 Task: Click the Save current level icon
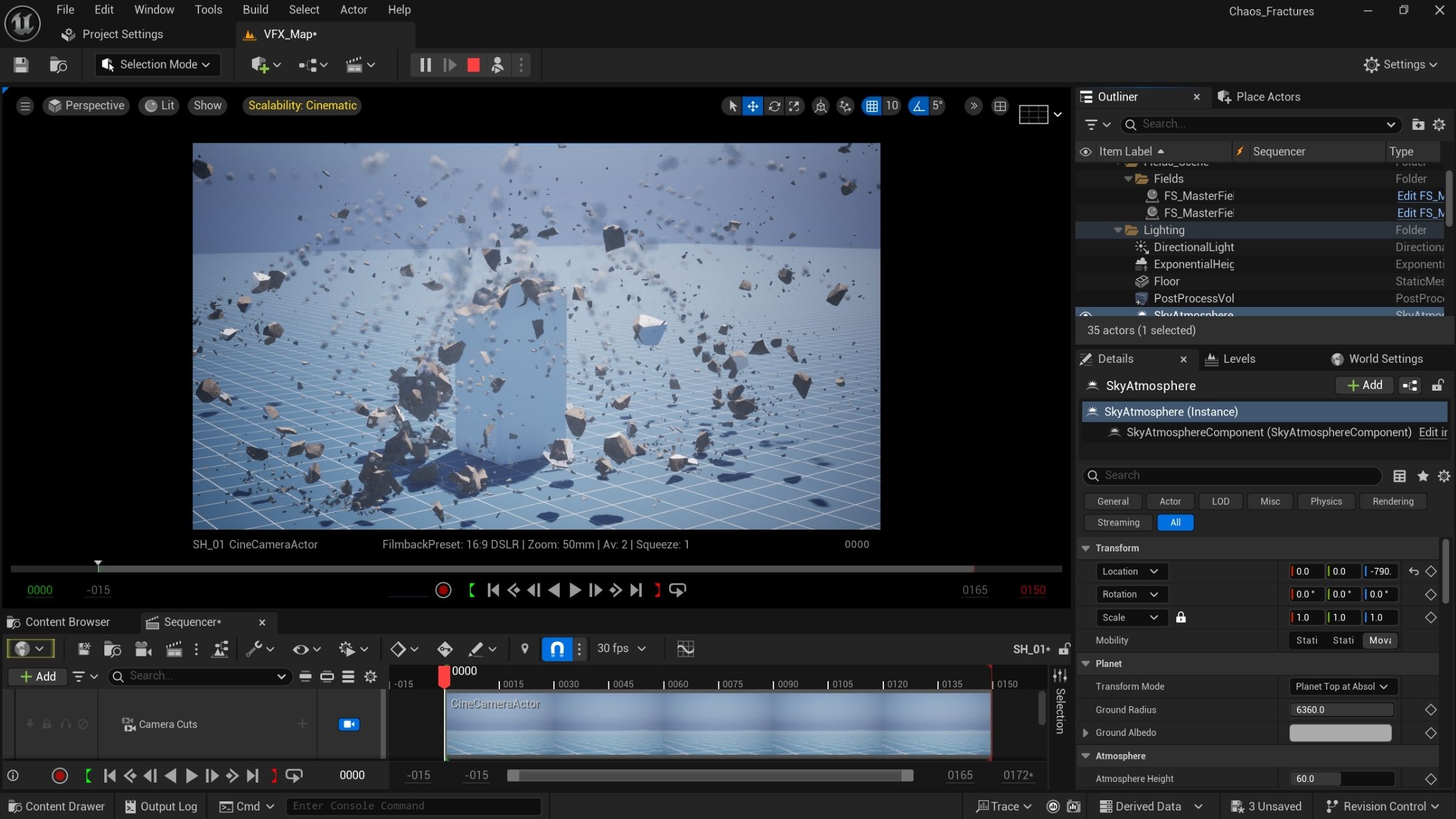pyautogui.click(x=21, y=65)
